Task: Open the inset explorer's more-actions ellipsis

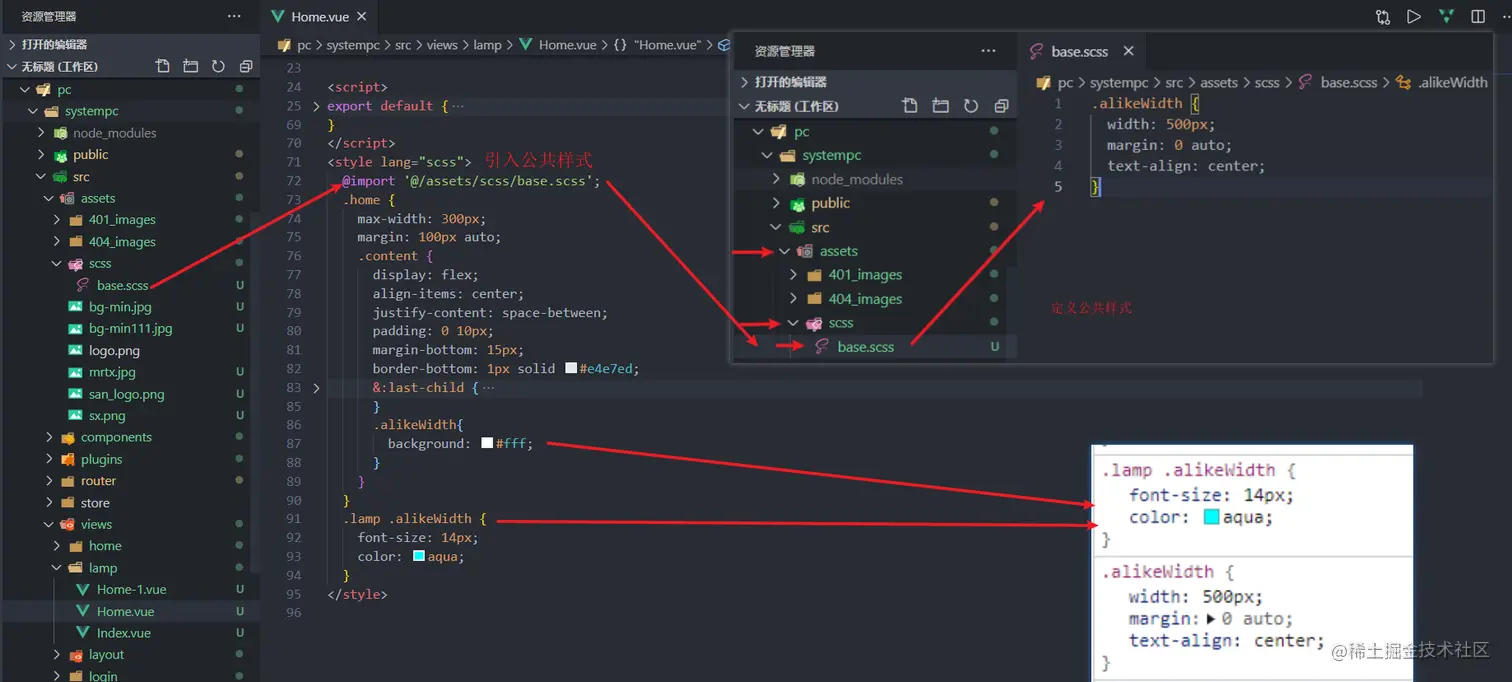Action: (x=988, y=51)
